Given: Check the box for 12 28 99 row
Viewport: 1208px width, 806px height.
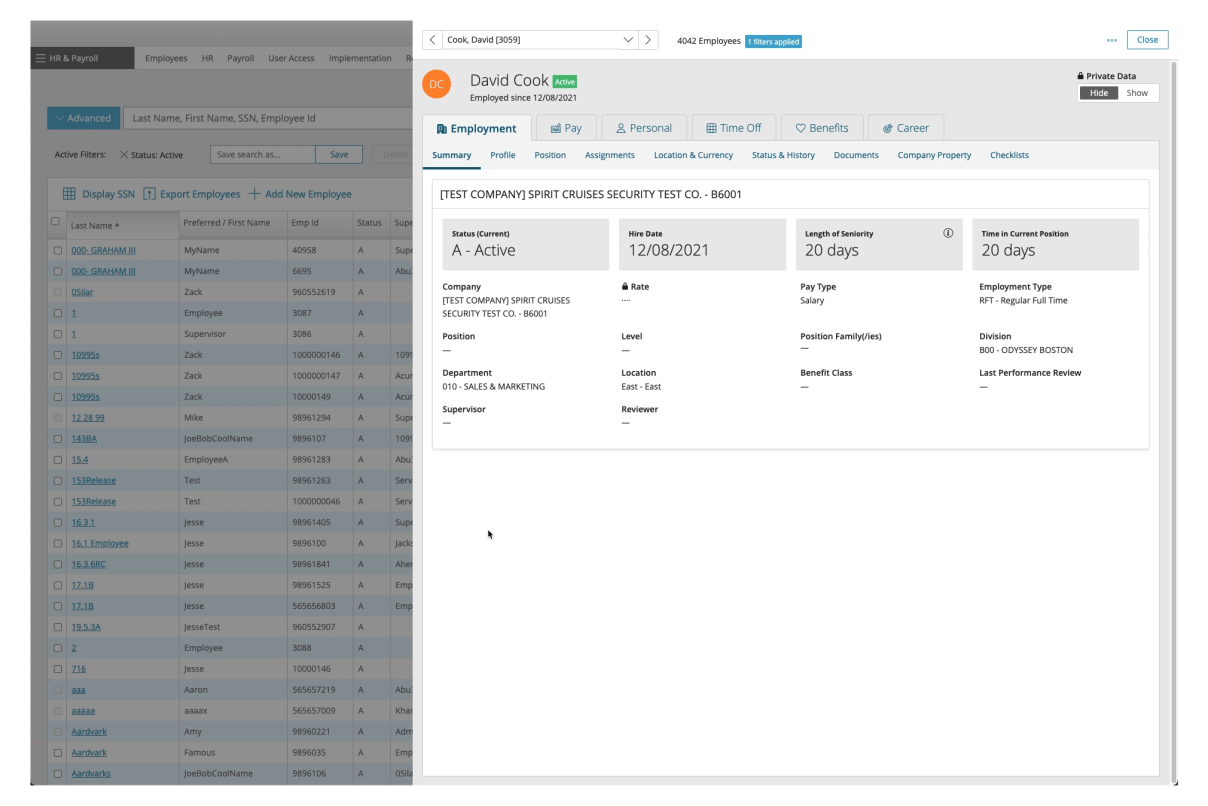Looking at the screenshot, I should (57, 417).
